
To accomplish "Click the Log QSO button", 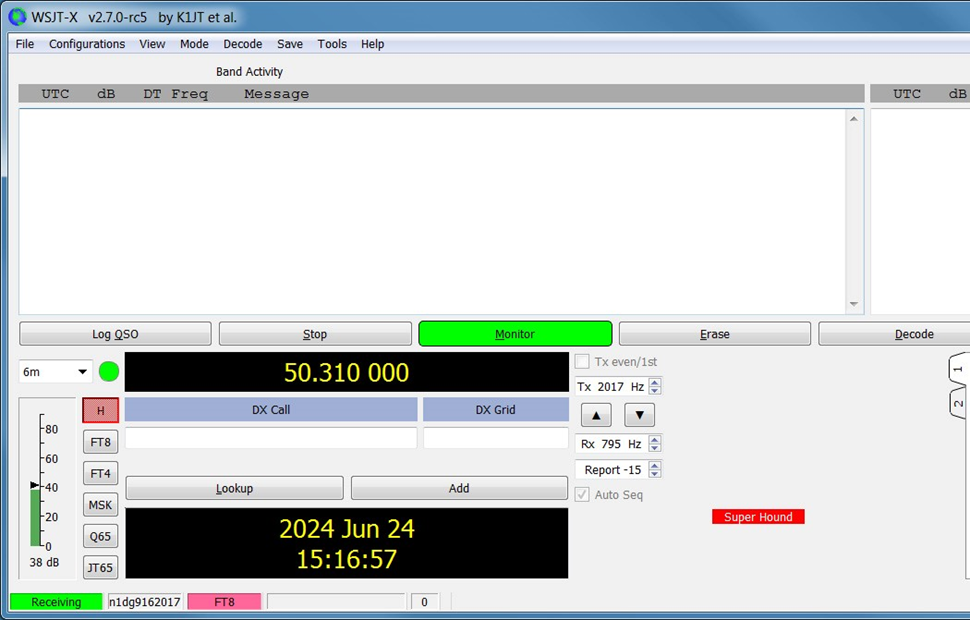I will [x=115, y=334].
